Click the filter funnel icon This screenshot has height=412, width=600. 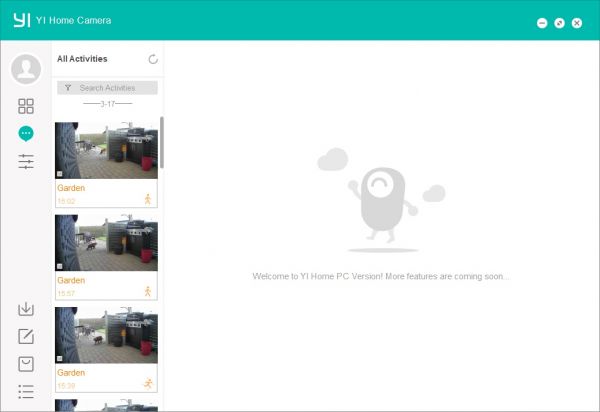click(x=68, y=88)
